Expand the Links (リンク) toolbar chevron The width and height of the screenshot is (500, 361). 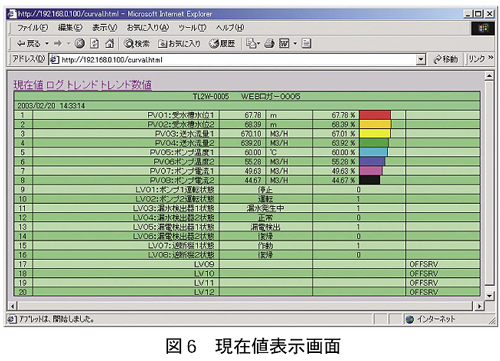490,58
